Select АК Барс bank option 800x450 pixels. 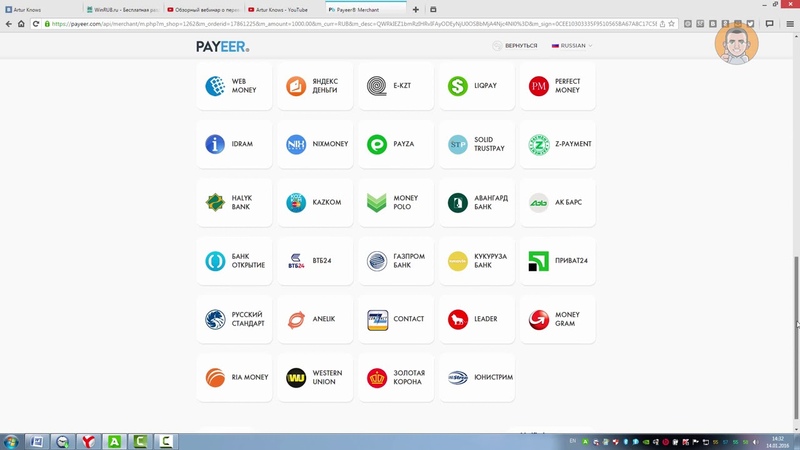click(x=558, y=203)
